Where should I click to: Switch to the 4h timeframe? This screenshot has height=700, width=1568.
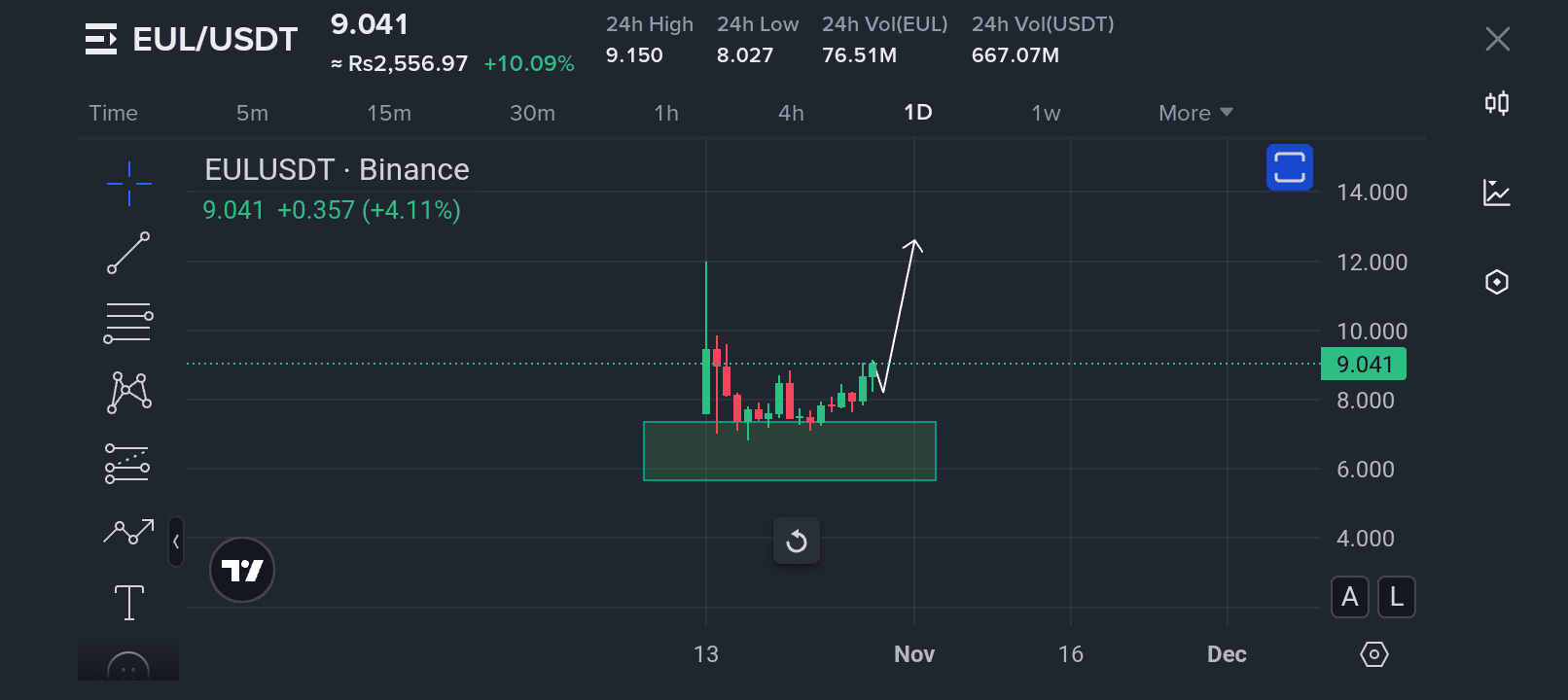coord(791,113)
